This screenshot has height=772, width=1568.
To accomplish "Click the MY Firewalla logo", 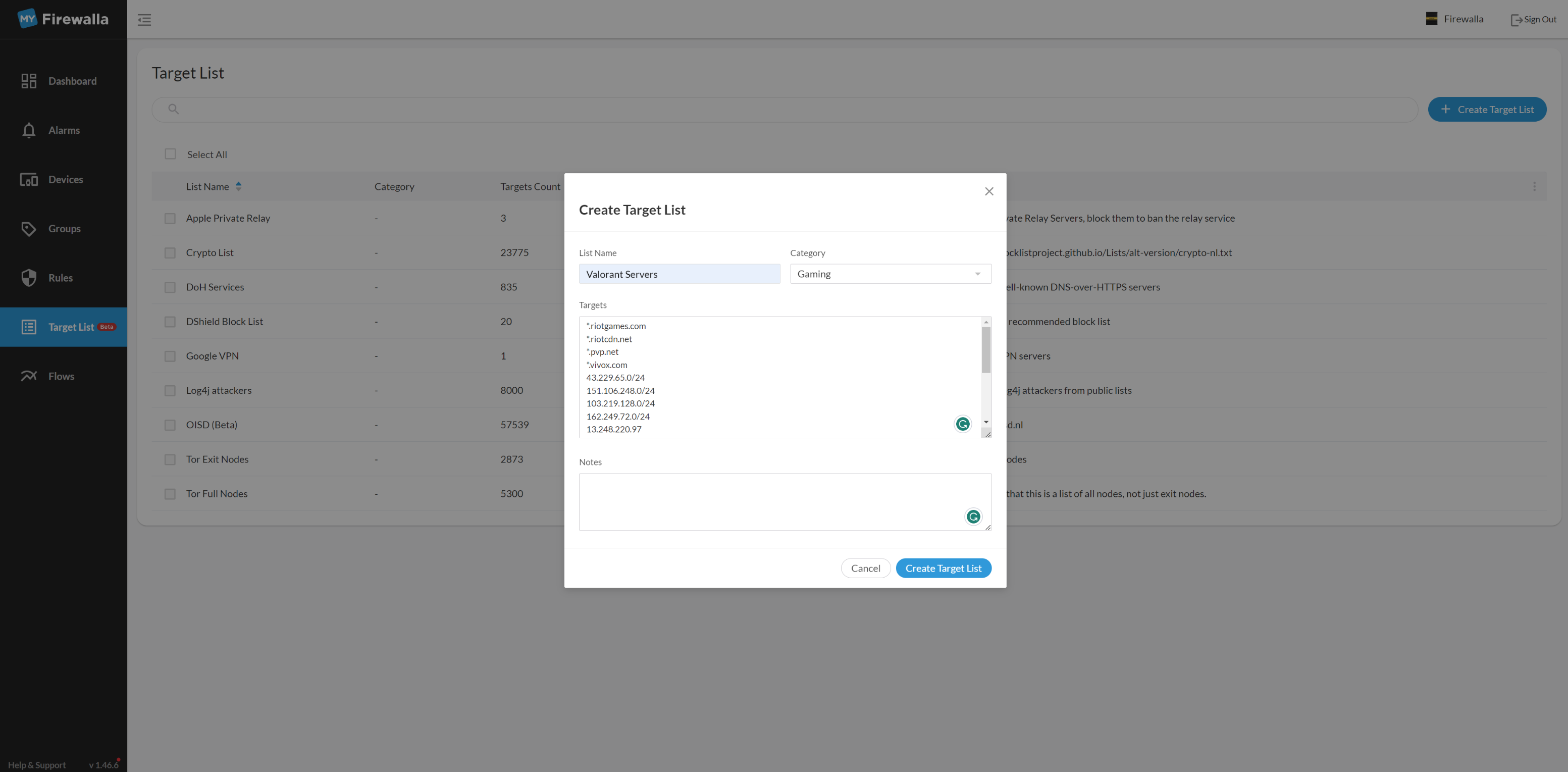I will point(63,19).
